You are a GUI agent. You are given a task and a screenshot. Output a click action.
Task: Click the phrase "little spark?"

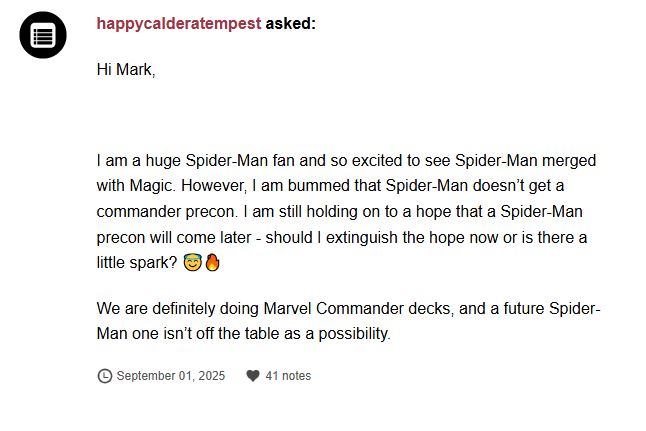[x=136, y=264]
